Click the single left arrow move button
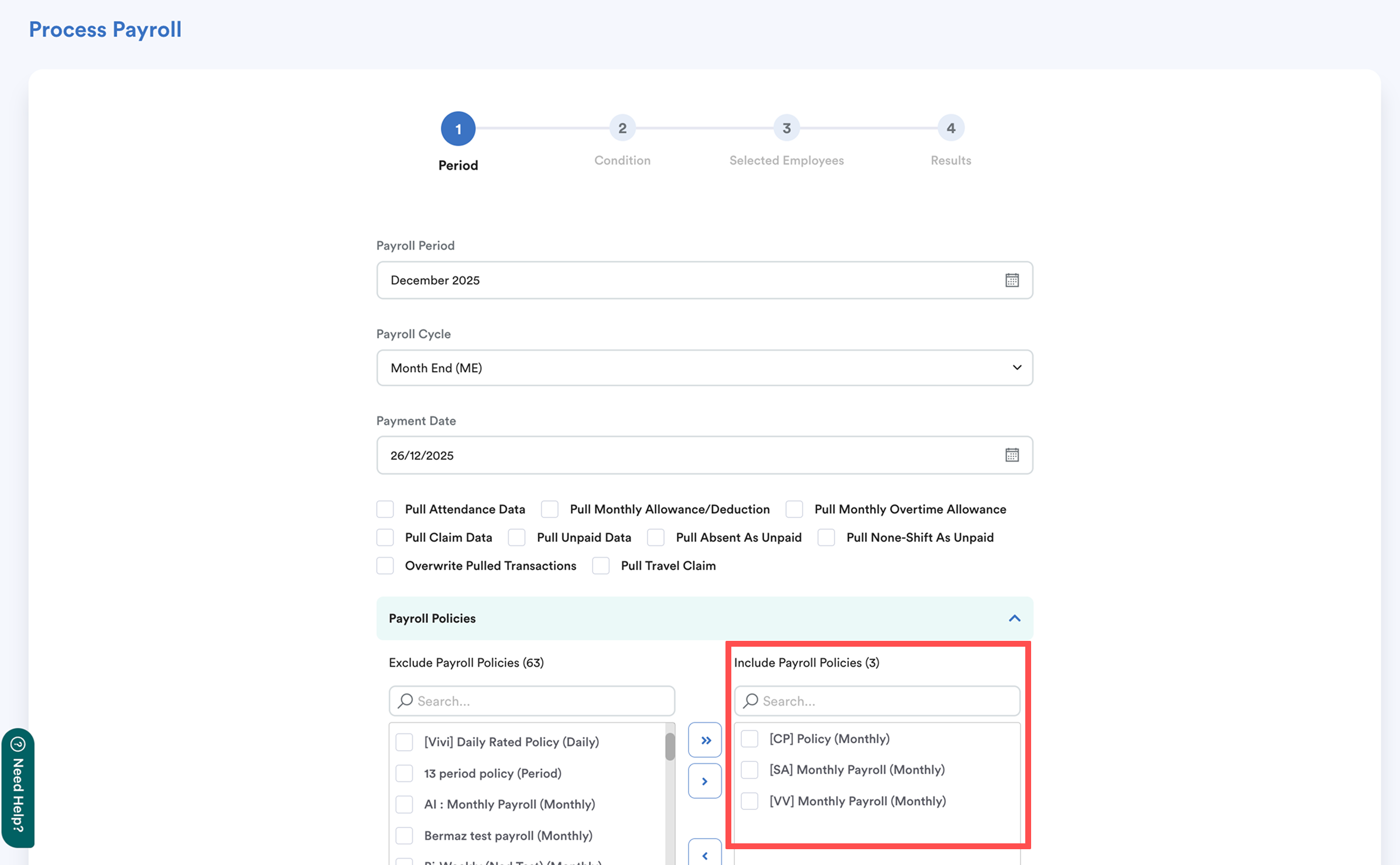1400x865 pixels. tap(705, 856)
